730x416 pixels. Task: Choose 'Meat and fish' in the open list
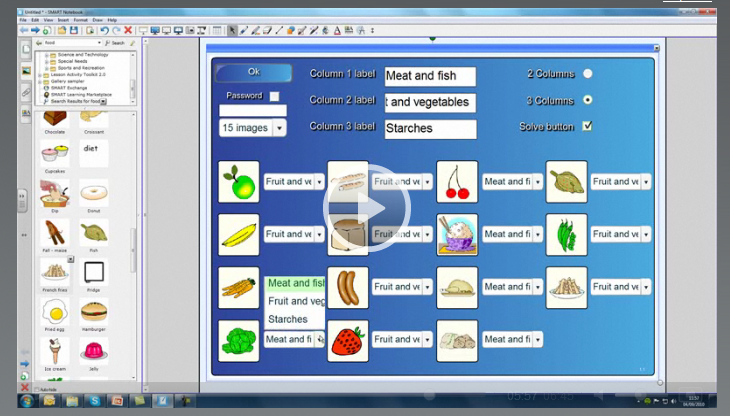295,283
